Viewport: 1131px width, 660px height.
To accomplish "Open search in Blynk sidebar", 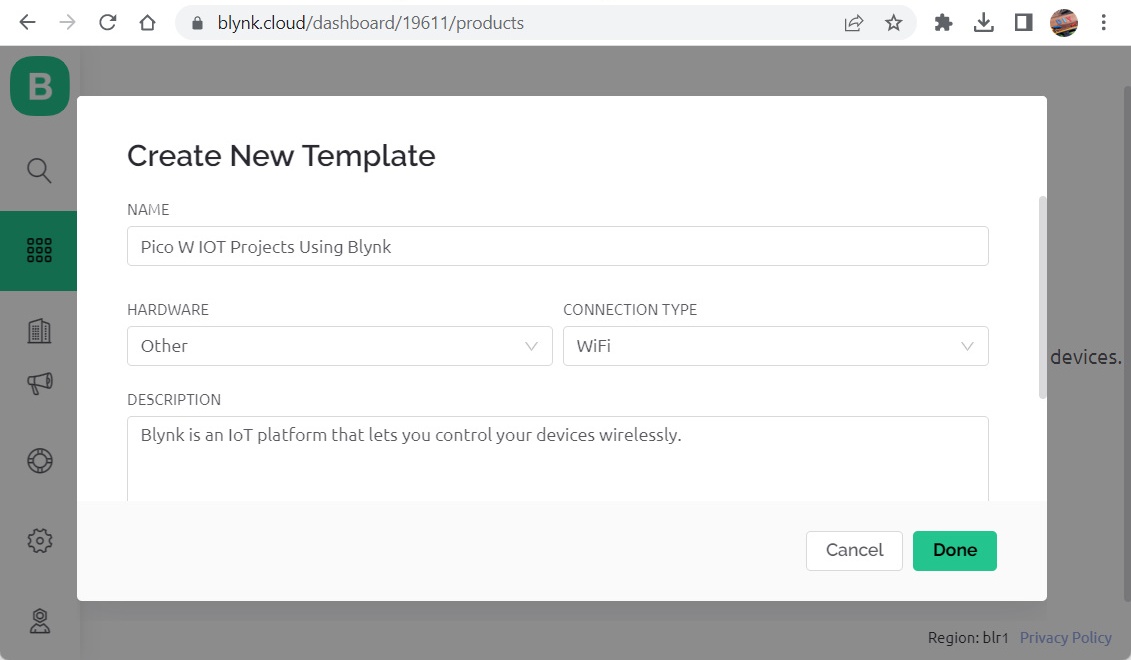I will (x=39, y=170).
